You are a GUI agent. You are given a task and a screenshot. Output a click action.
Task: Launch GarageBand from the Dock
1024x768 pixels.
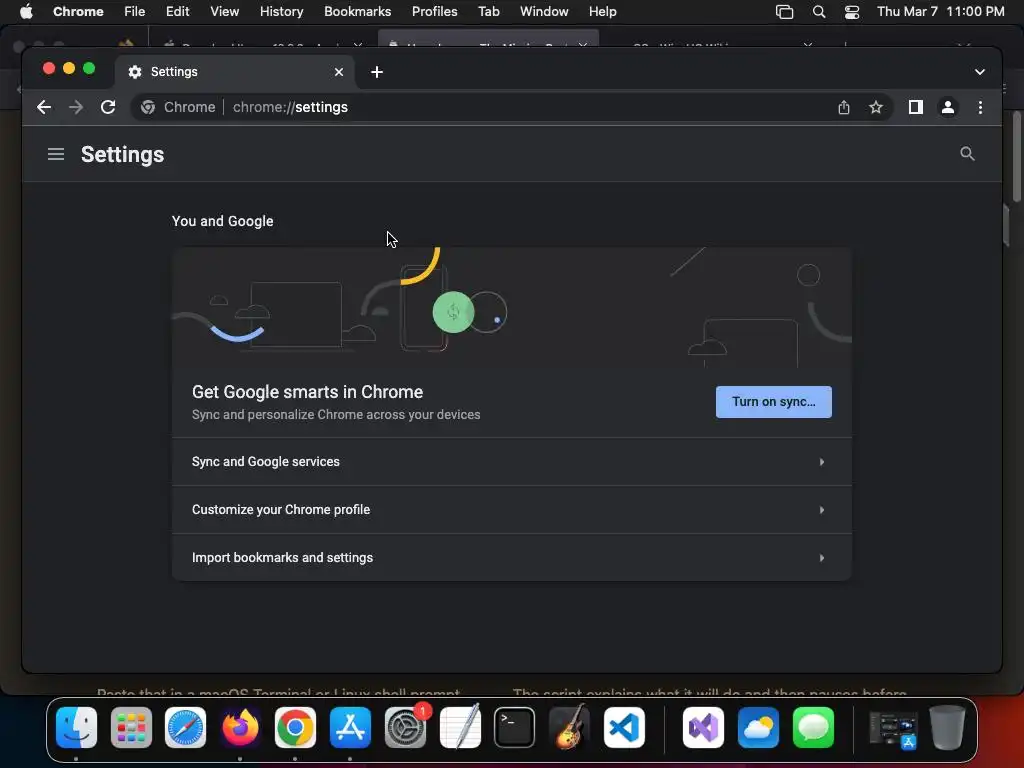coord(569,728)
